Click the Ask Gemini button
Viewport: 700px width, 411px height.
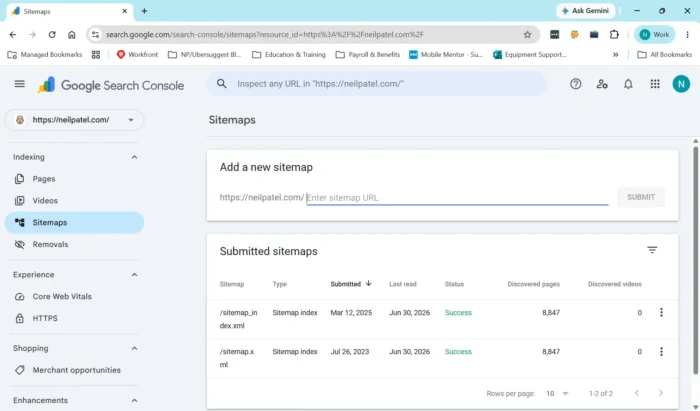click(586, 11)
